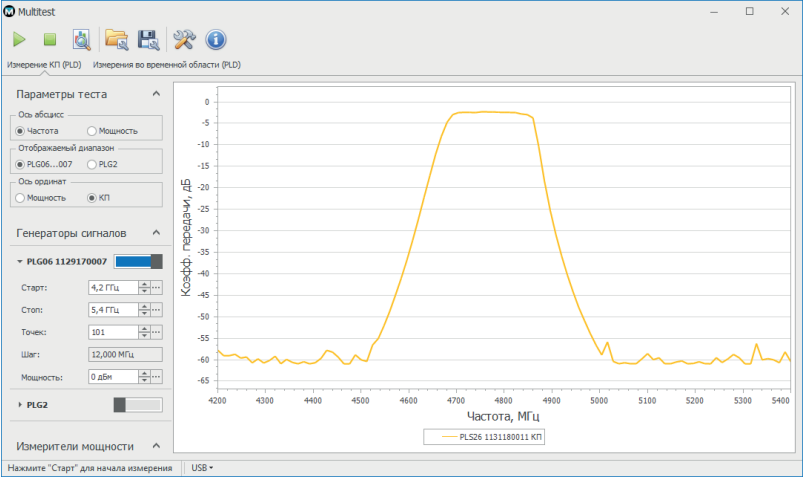Viewport: 803px width, 477px height.
Task: Click the Точек input field
Action: pyautogui.click(x=113, y=332)
